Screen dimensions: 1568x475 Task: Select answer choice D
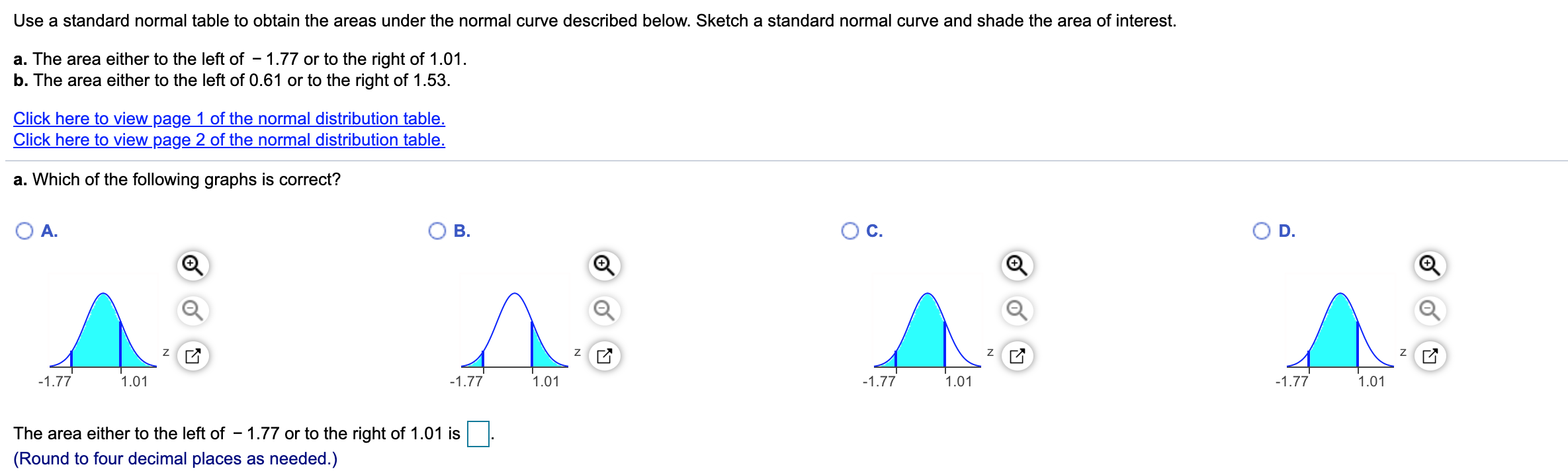pyautogui.click(x=1261, y=231)
